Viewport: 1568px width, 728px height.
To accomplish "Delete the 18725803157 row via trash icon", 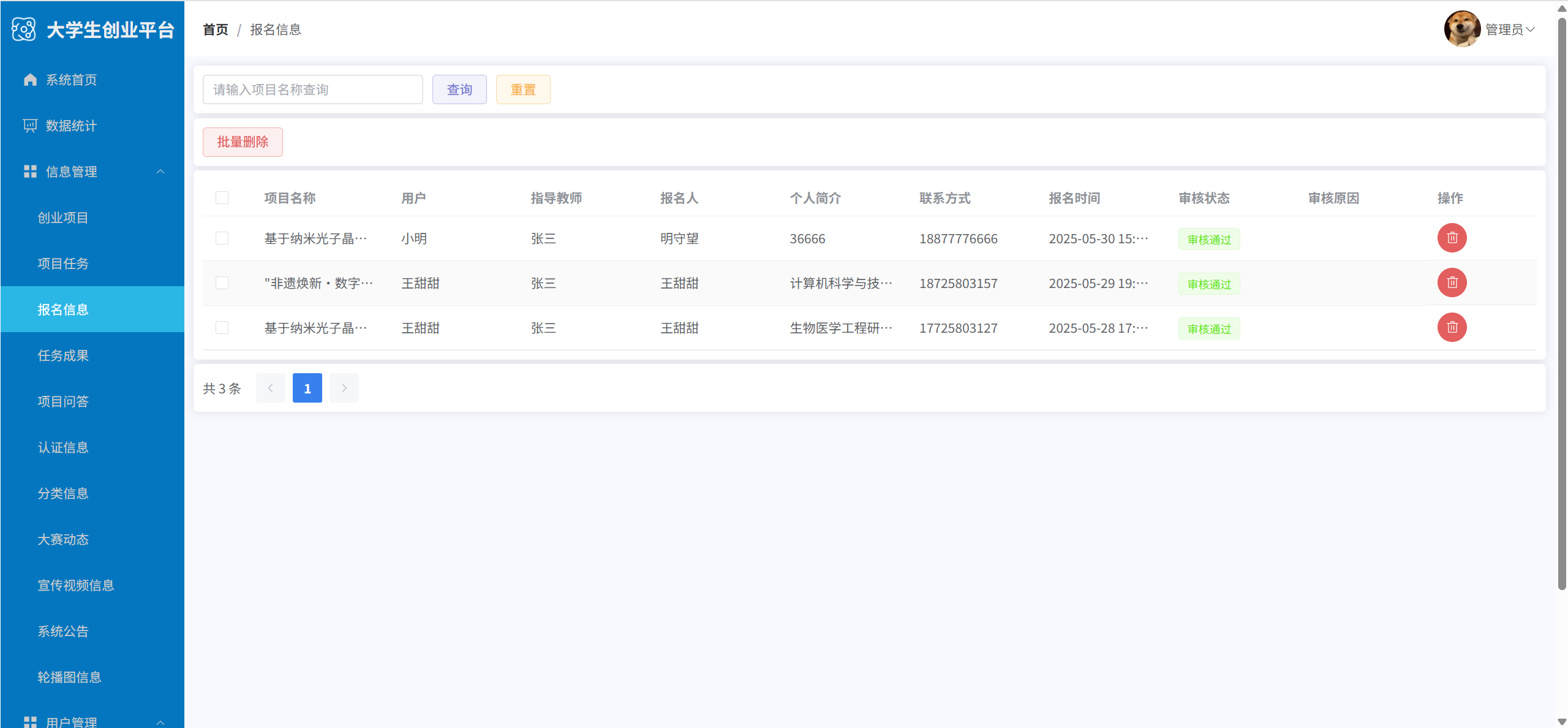I will tap(1452, 282).
